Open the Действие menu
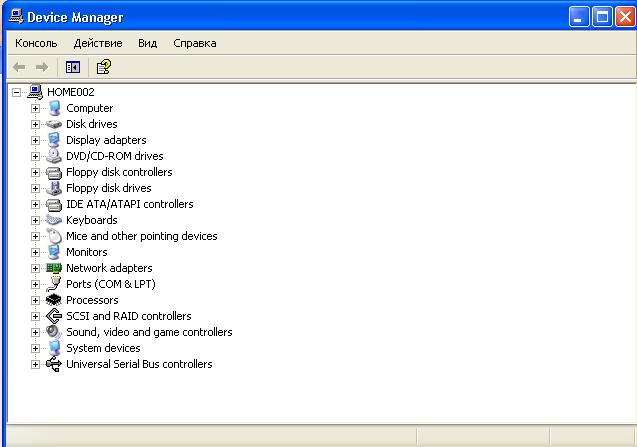 98,43
